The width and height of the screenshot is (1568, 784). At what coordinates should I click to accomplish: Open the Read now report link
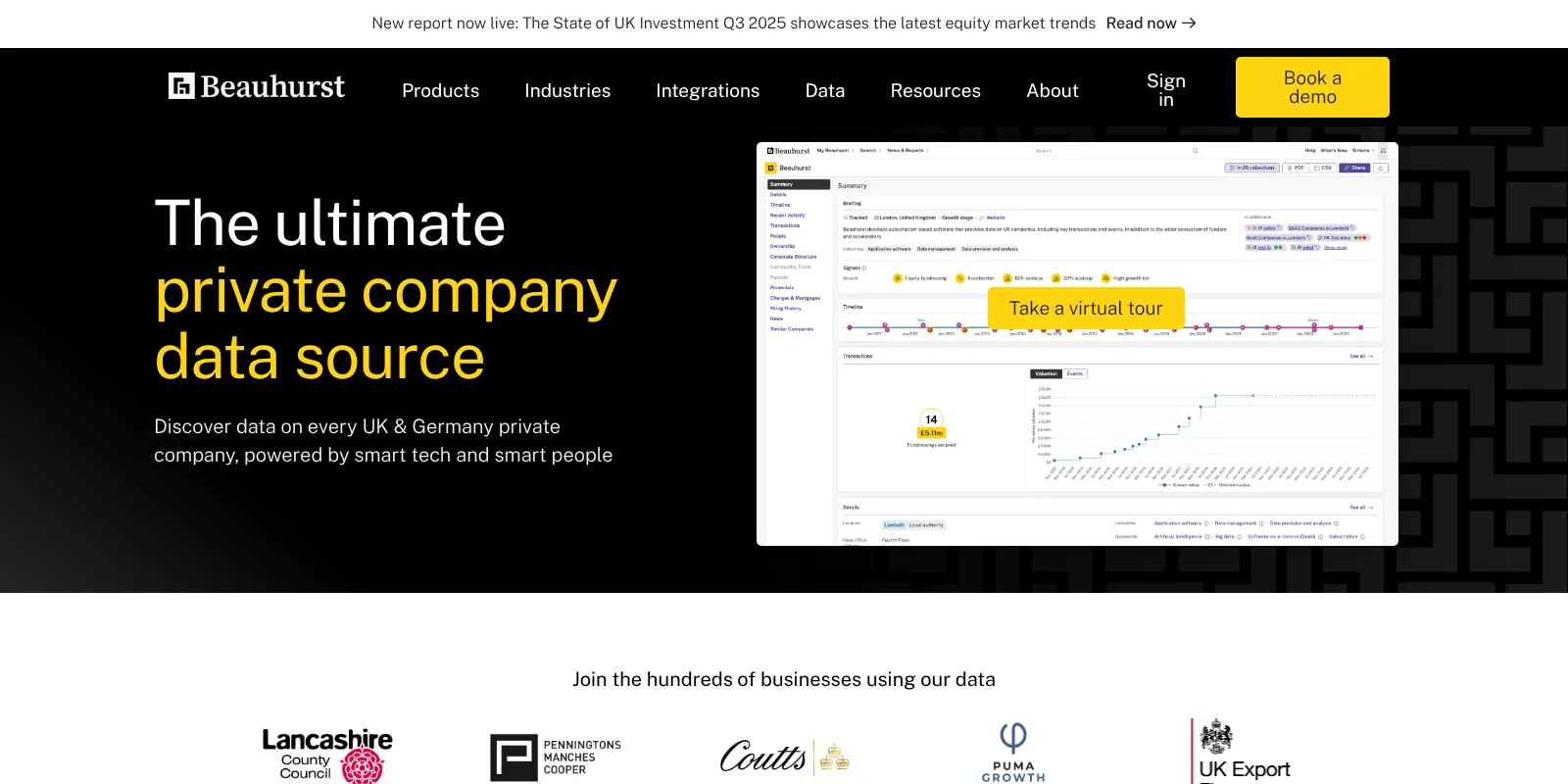point(1151,23)
